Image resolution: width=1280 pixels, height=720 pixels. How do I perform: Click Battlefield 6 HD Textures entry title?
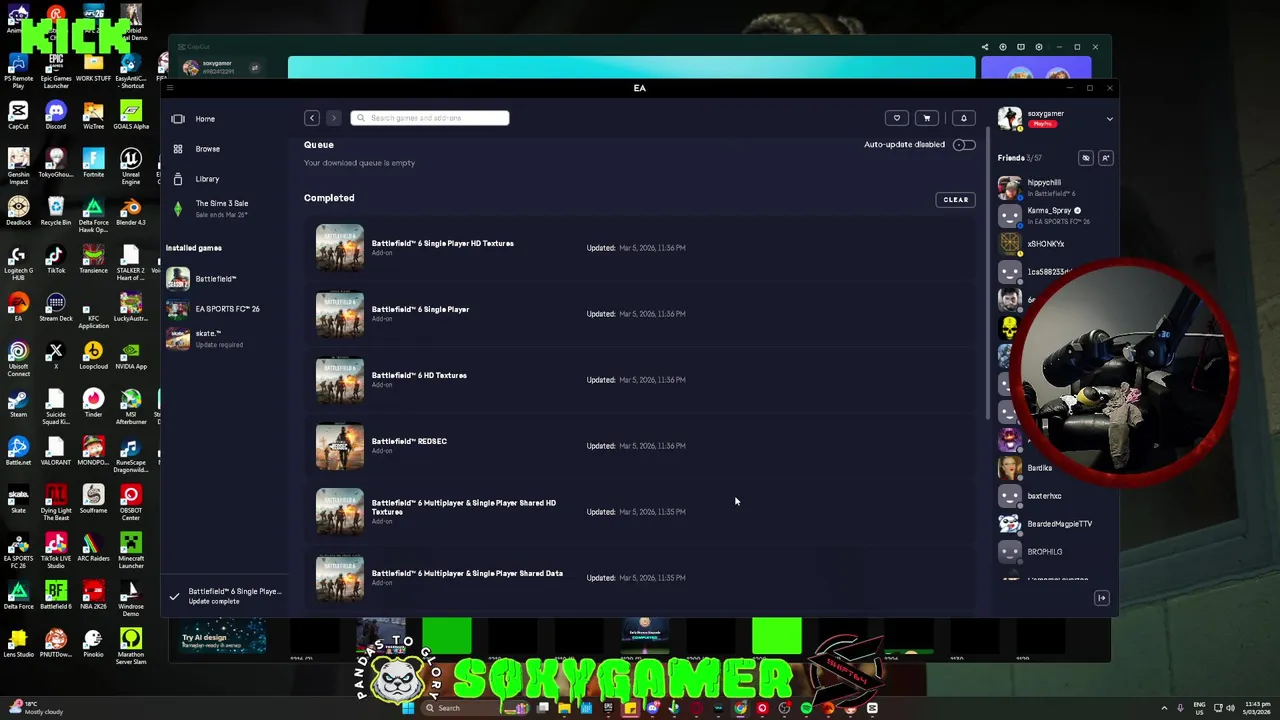tap(419, 375)
